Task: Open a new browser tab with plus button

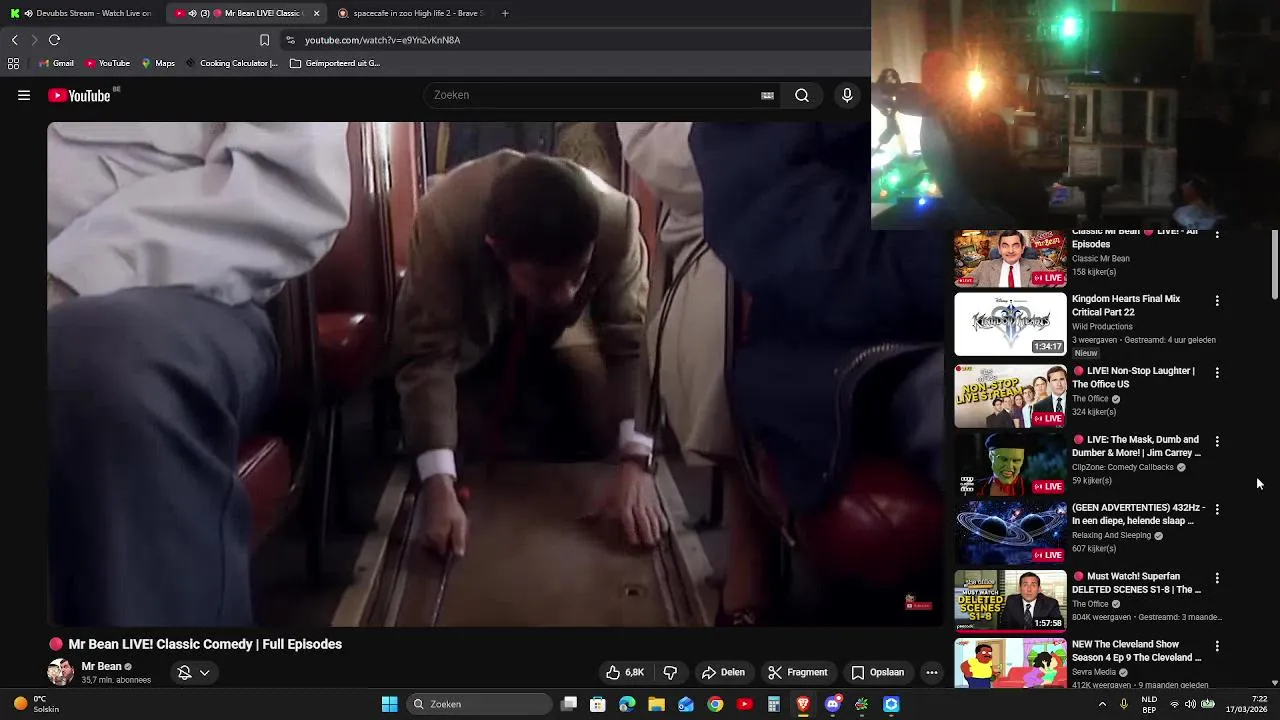Action: tap(505, 13)
